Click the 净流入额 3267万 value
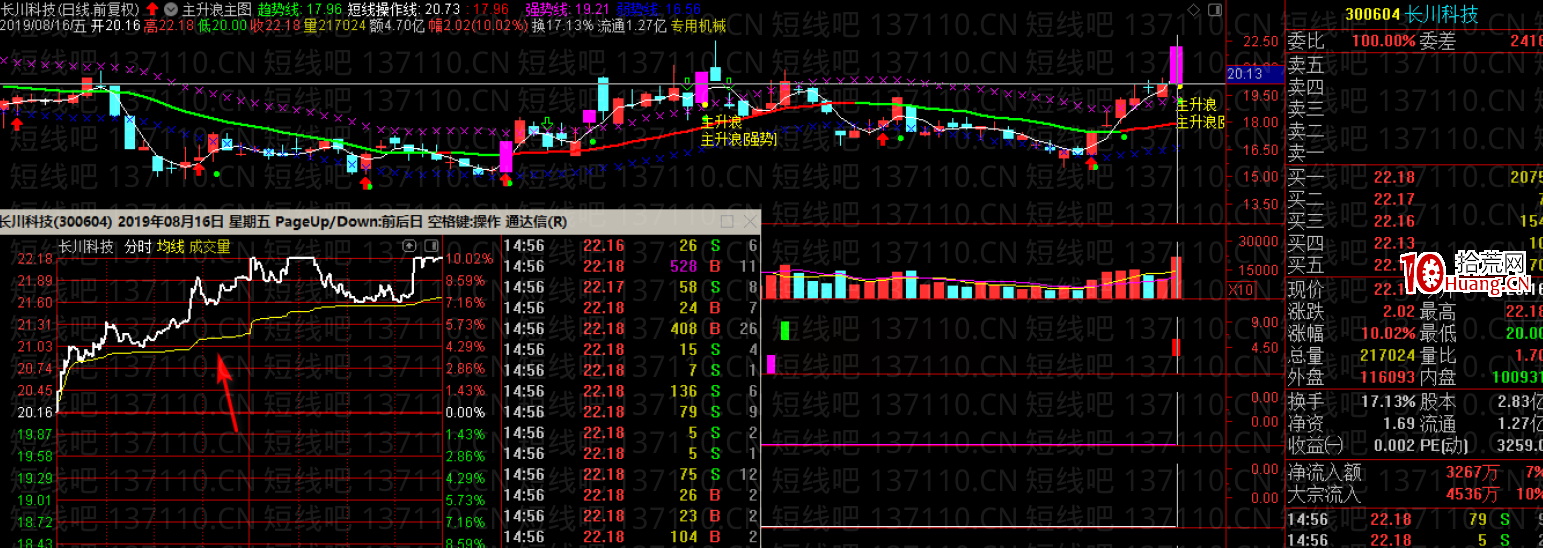The height and width of the screenshot is (548, 1543). click(1472, 471)
